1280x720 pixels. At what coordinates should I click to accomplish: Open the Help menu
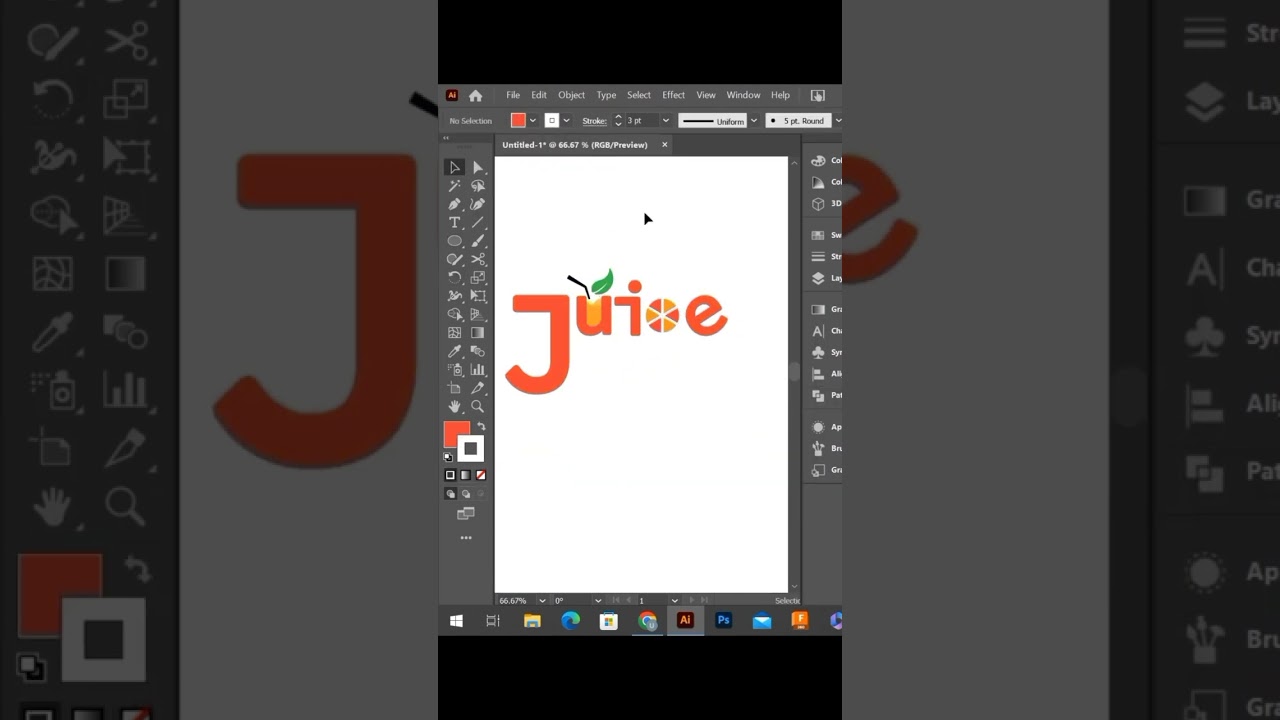point(780,95)
